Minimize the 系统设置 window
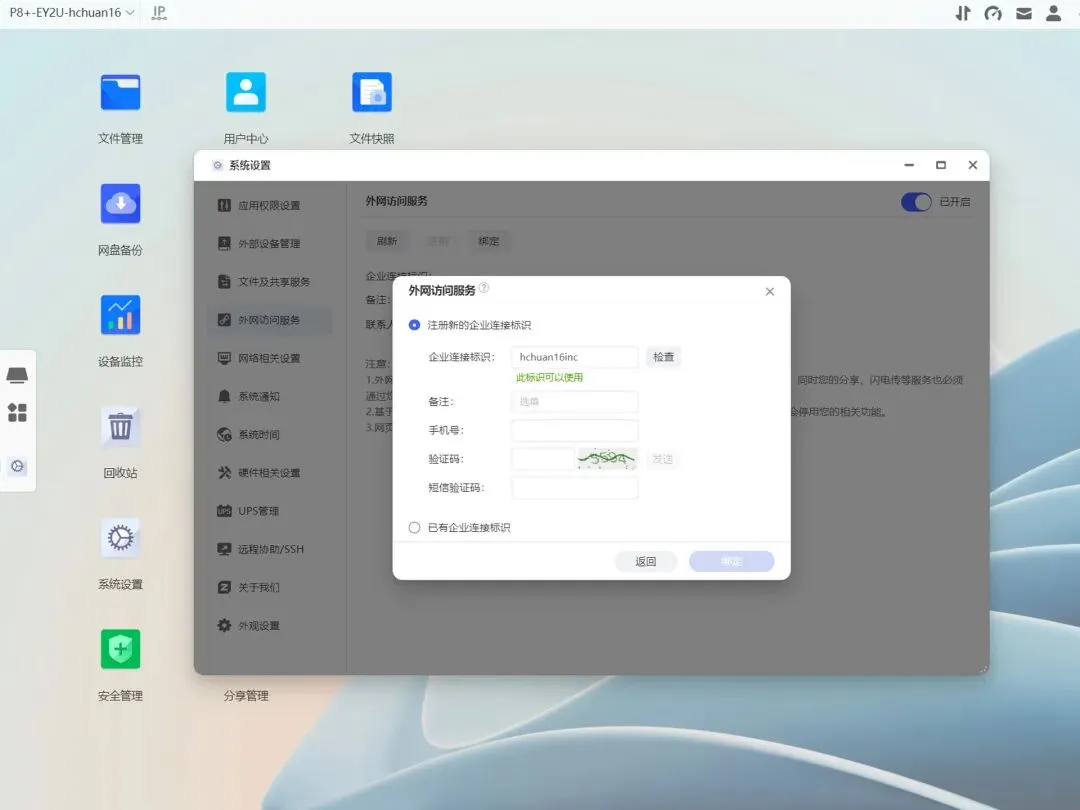This screenshot has height=810, width=1080. click(x=909, y=165)
